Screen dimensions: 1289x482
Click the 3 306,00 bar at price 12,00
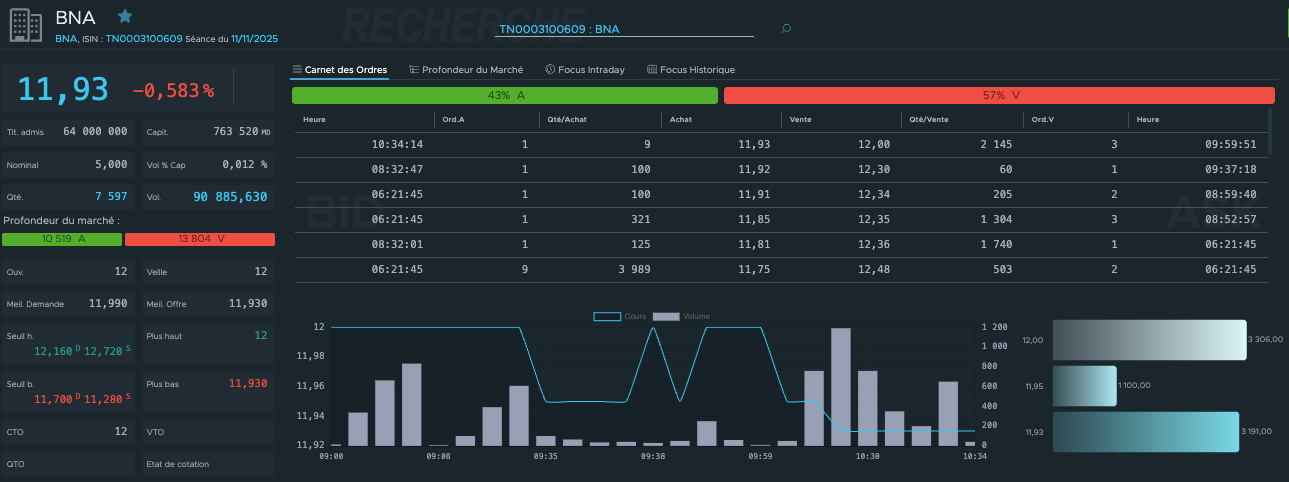[x=1149, y=340]
